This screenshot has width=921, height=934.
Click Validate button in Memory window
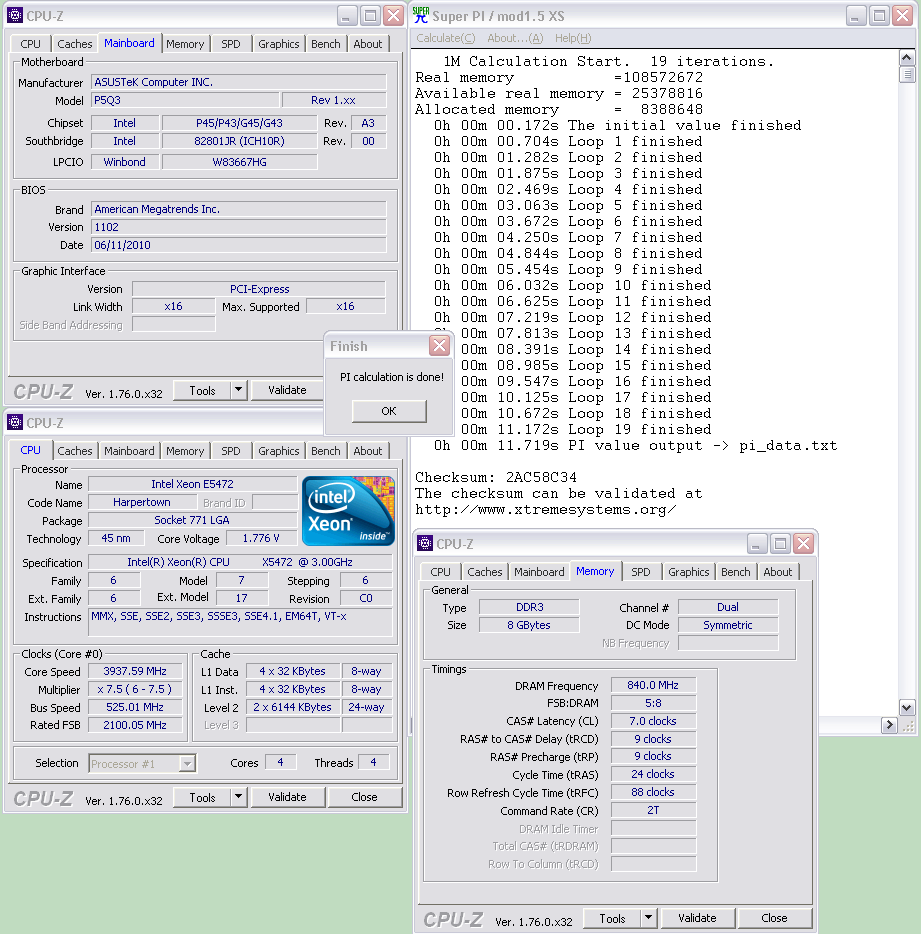click(697, 918)
